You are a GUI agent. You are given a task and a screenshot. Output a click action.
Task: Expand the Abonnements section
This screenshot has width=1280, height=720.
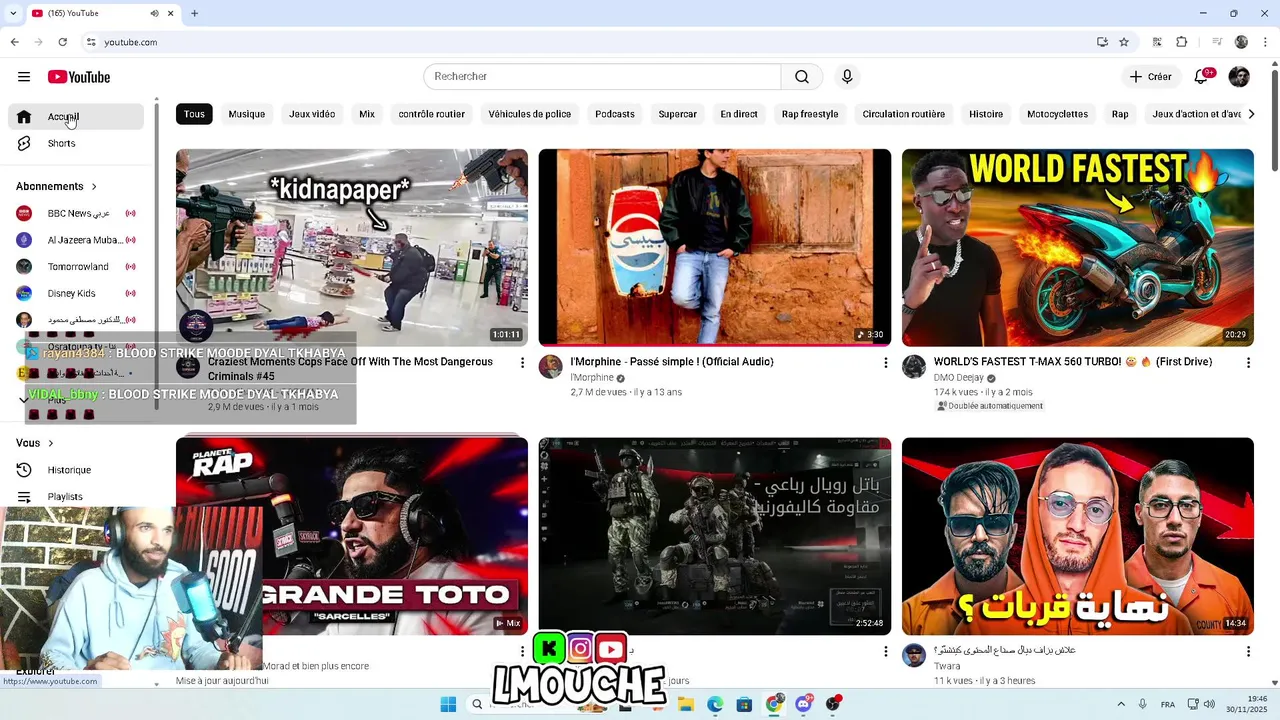pos(56,186)
